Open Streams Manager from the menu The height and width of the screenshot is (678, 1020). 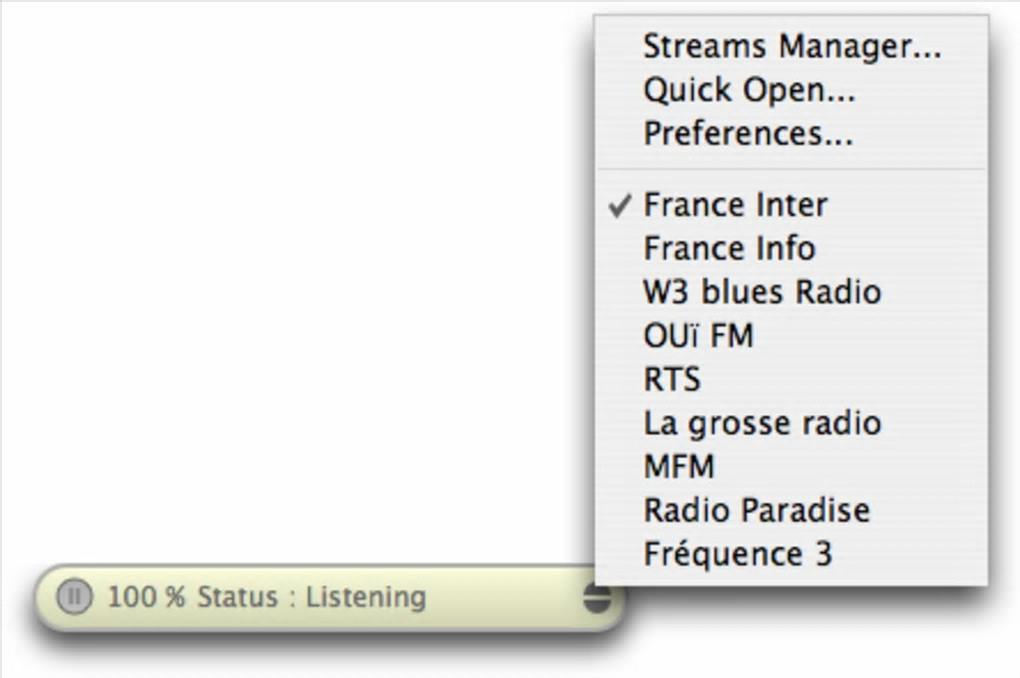(x=791, y=46)
